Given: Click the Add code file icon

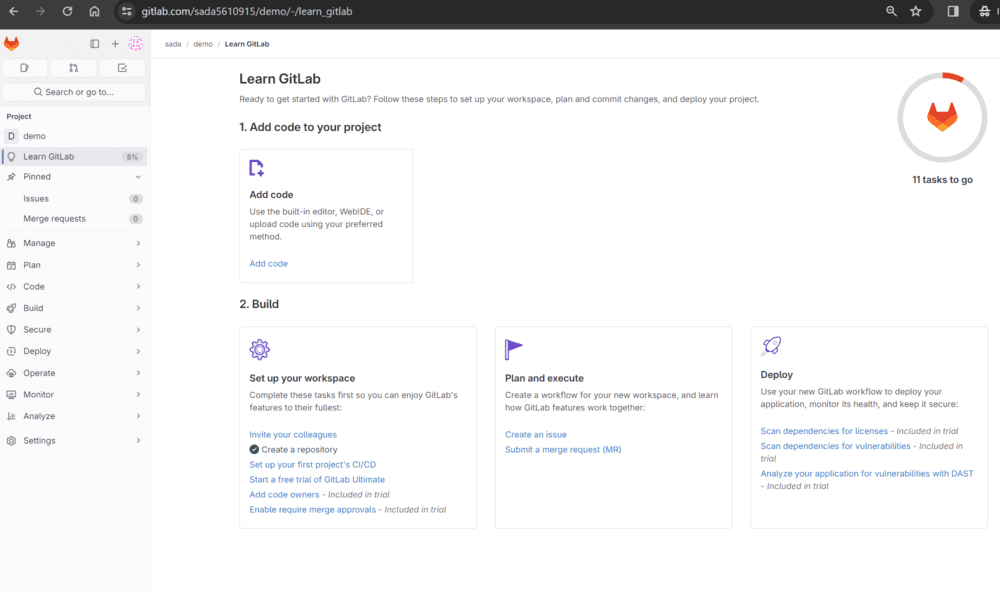Looking at the screenshot, I should (256, 168).
